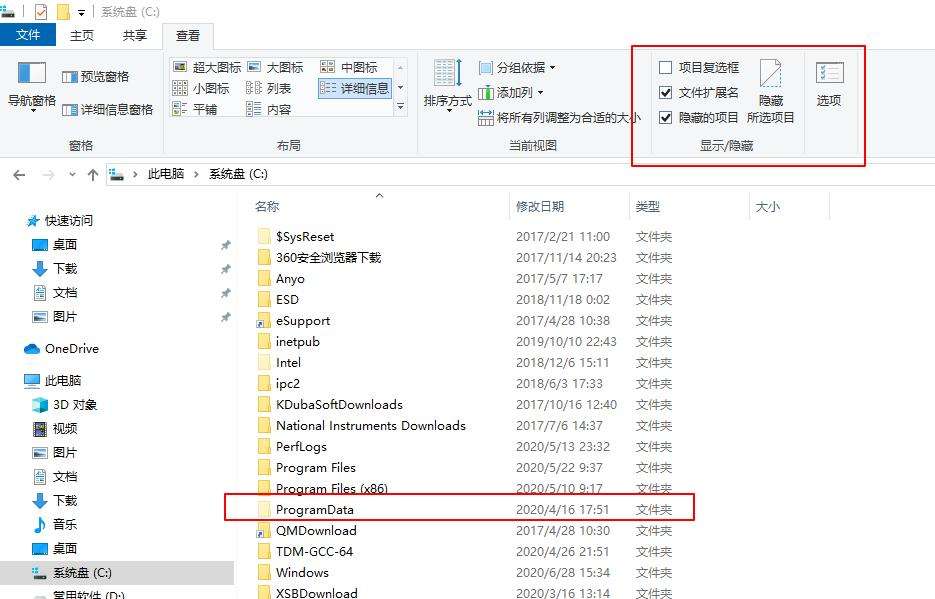
Task: Sort by the Size (大小) column header
Action: [x=789, y=206]
